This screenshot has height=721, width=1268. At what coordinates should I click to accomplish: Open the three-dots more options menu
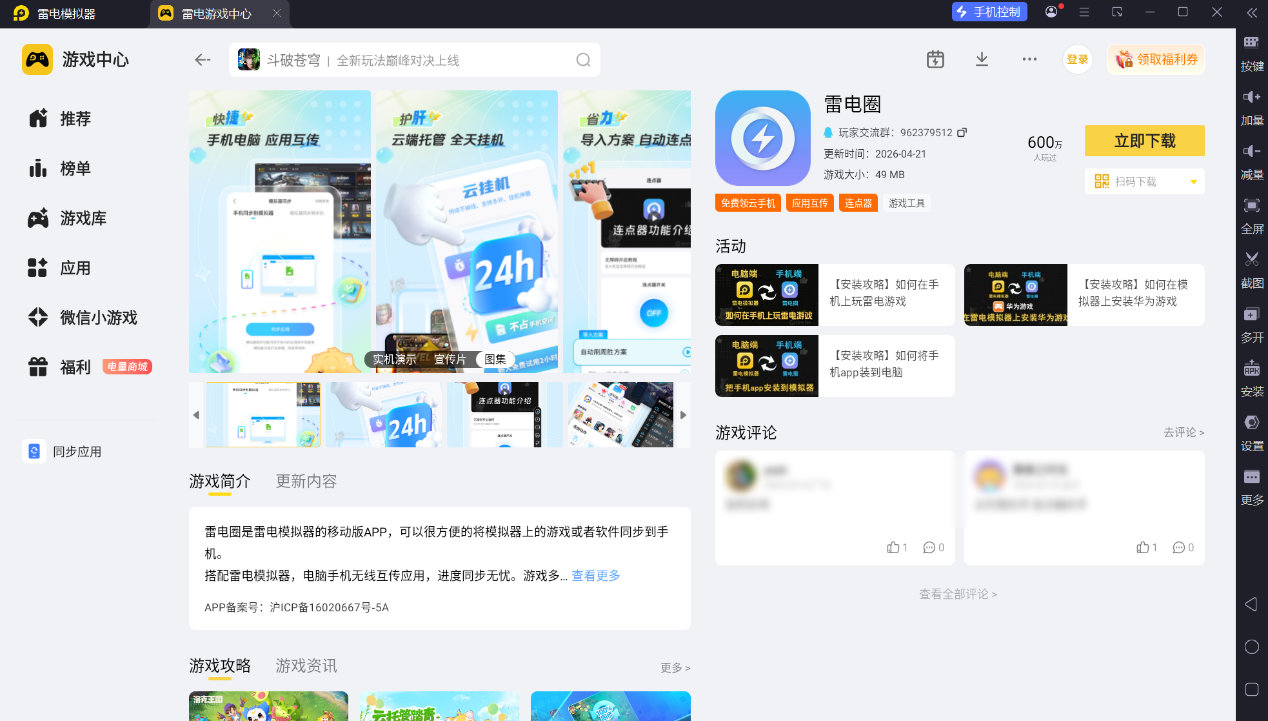coord(1029,59)
